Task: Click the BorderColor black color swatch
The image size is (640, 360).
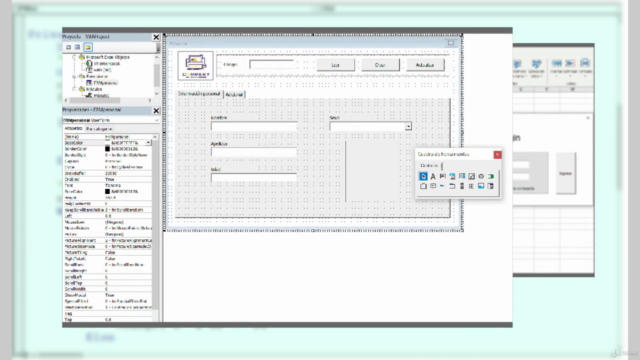Action: point(107,149)
